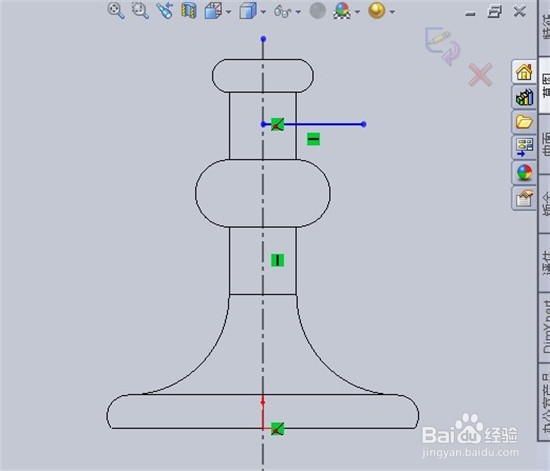Open the Apply Scene dropdown arrow
The image size is (550, 471).
click(x=357, y=12)
